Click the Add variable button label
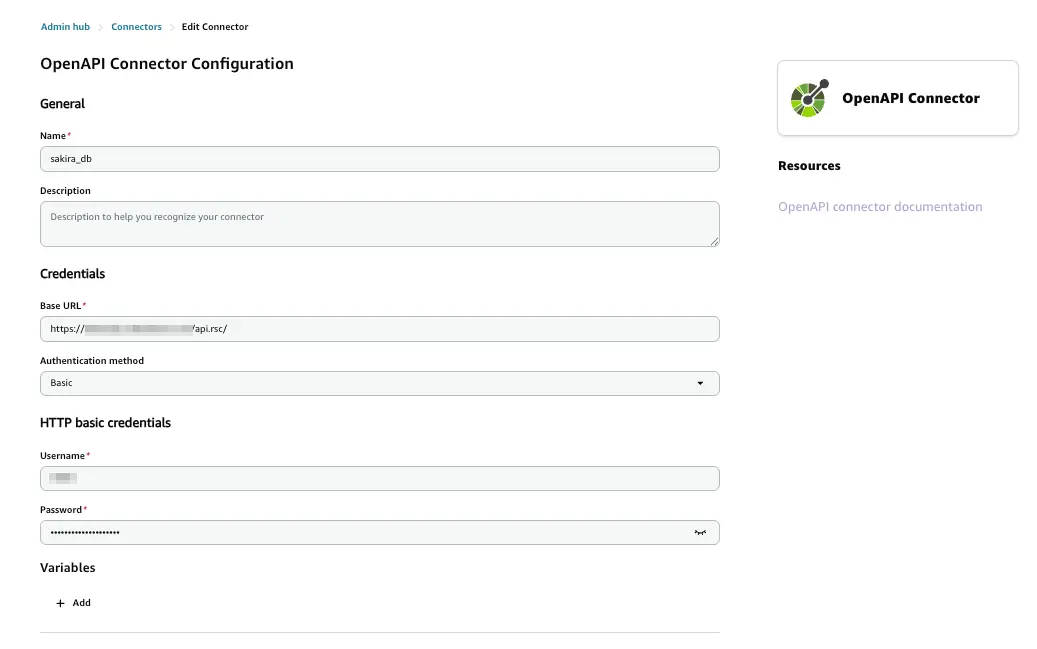Screen dimensions: 1037x649 [x=82, y=603]
